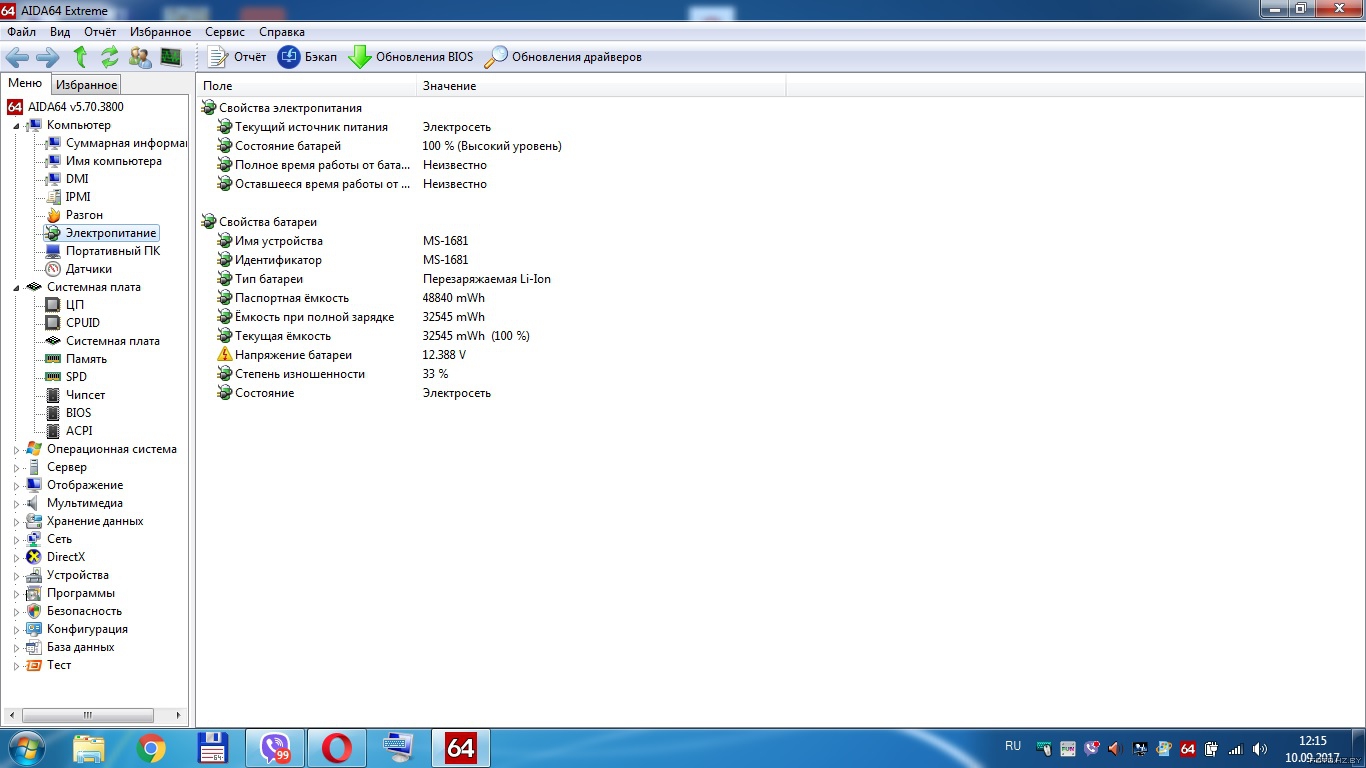Click the RU language indicator

[1013, 746]
